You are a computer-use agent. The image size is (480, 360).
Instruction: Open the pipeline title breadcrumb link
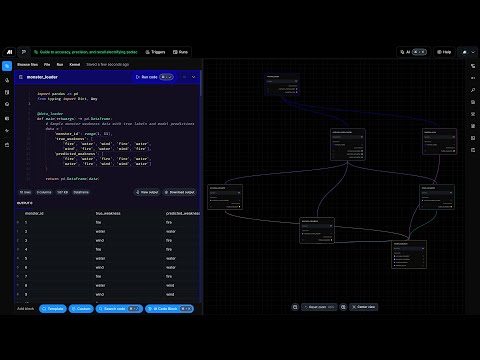pos(88,52)
